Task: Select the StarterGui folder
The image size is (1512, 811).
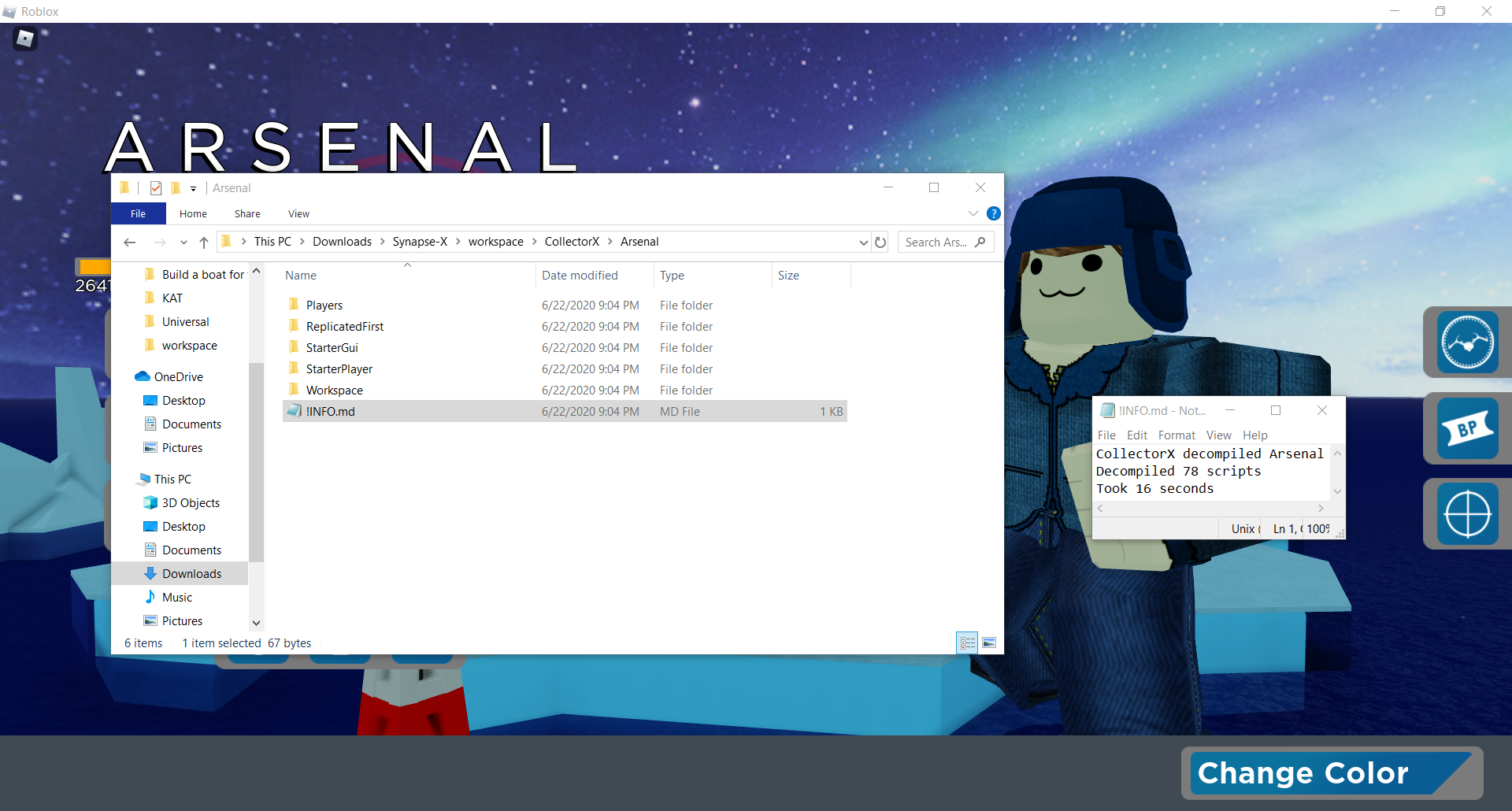Action: tap(565, 347)
